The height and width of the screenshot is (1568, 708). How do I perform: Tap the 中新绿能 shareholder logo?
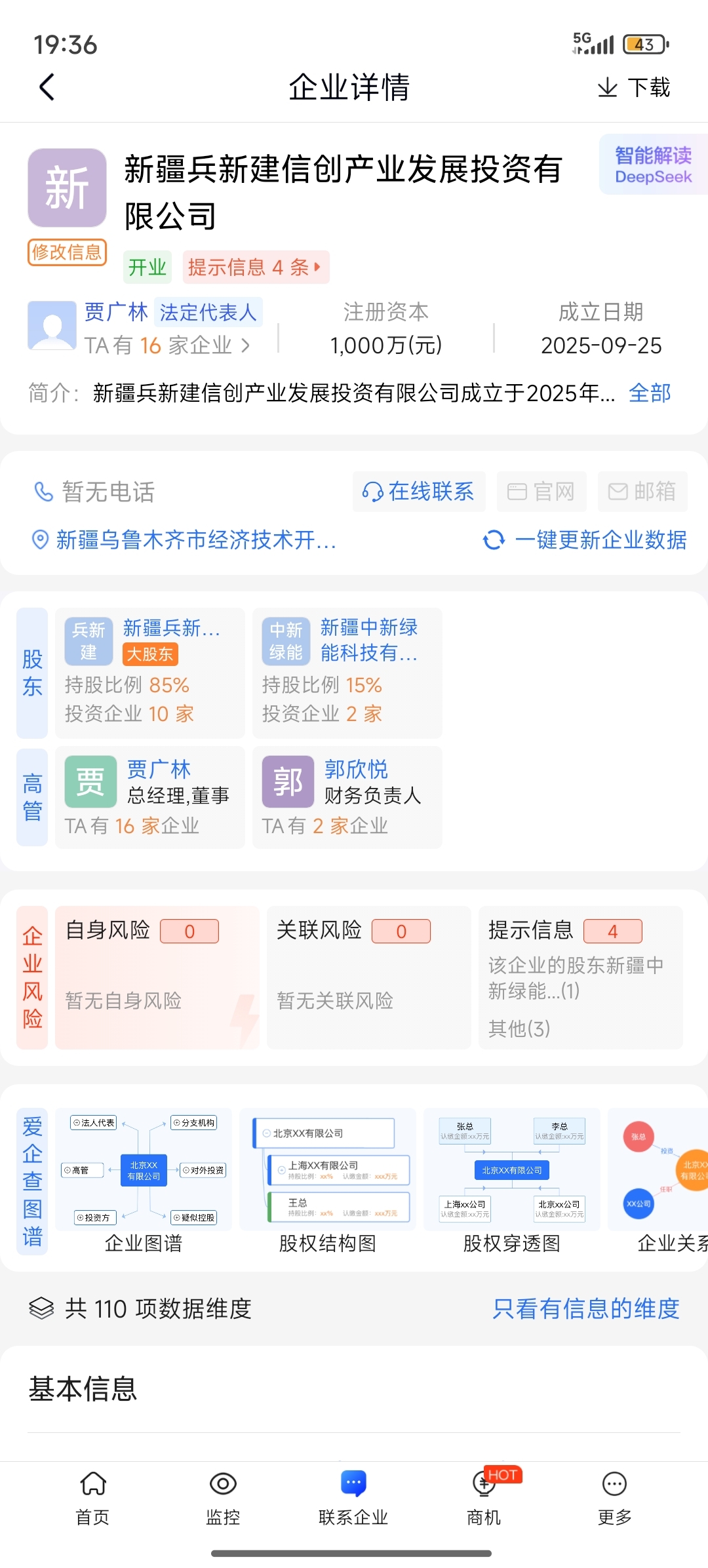coord(286,641)
